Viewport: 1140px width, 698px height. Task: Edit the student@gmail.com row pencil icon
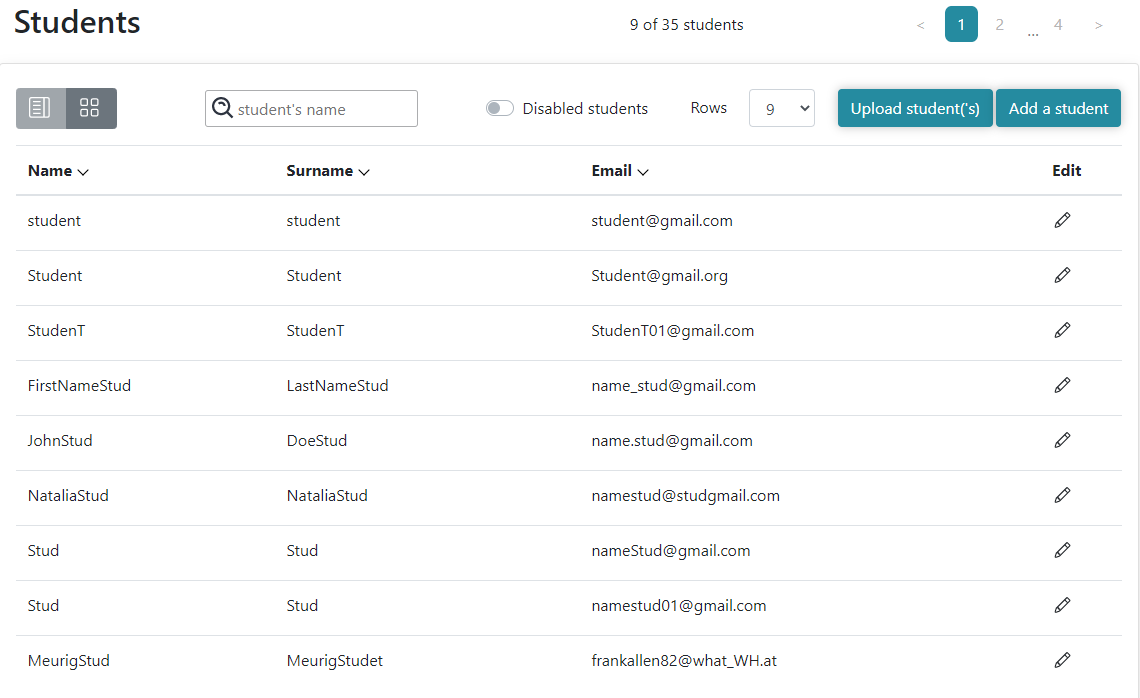(1062, 220)
